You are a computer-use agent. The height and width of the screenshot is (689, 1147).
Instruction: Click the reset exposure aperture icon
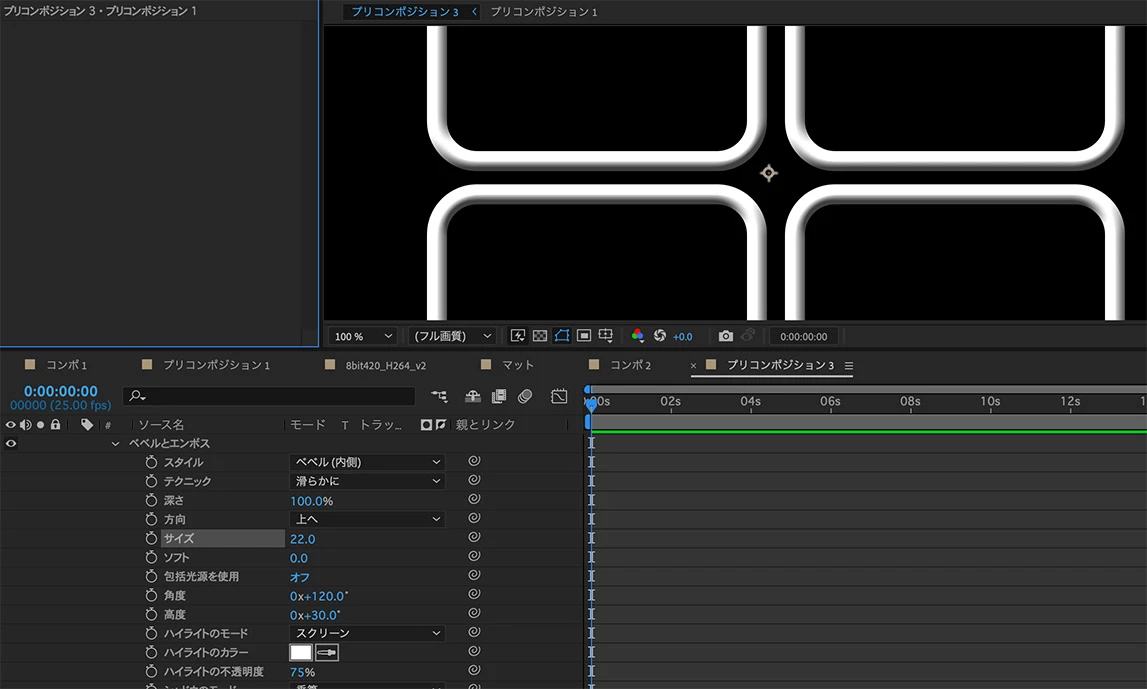[x=660, y=336]
